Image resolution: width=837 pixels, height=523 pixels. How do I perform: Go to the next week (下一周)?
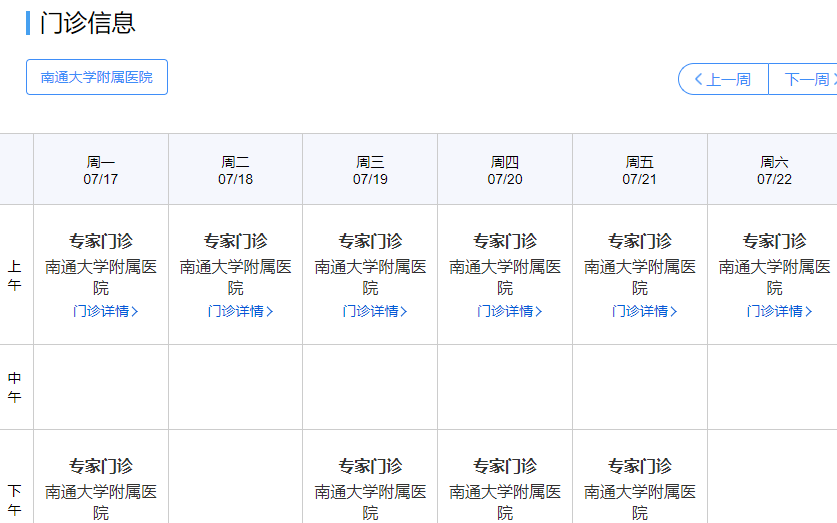(805, 79)
